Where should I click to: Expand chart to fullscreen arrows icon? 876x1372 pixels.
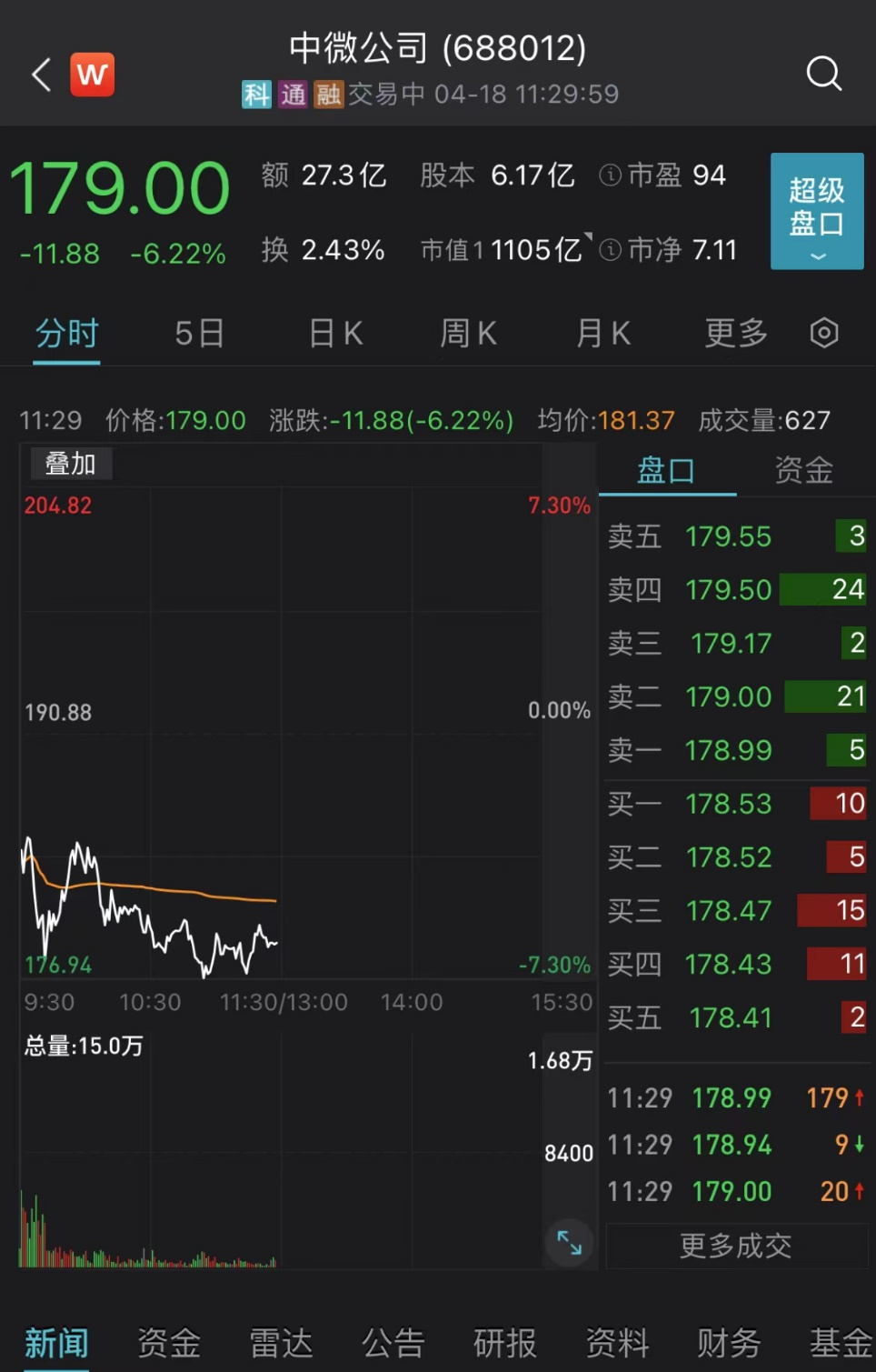pos(570,1242)
